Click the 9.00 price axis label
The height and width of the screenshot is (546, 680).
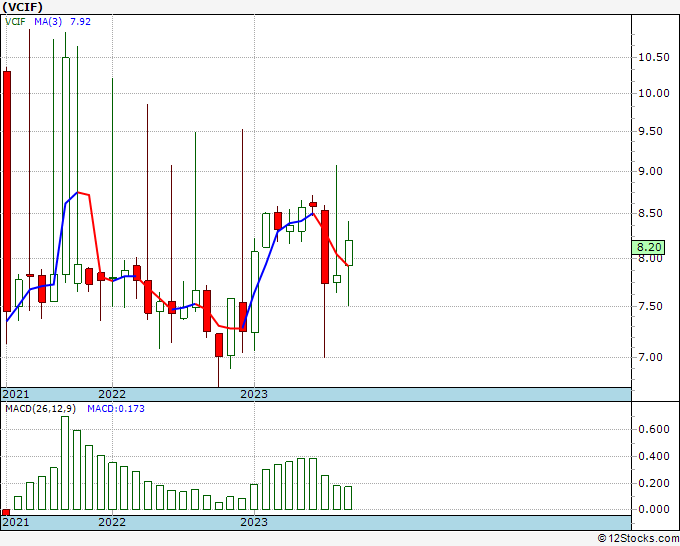click(x=650, y=171)
